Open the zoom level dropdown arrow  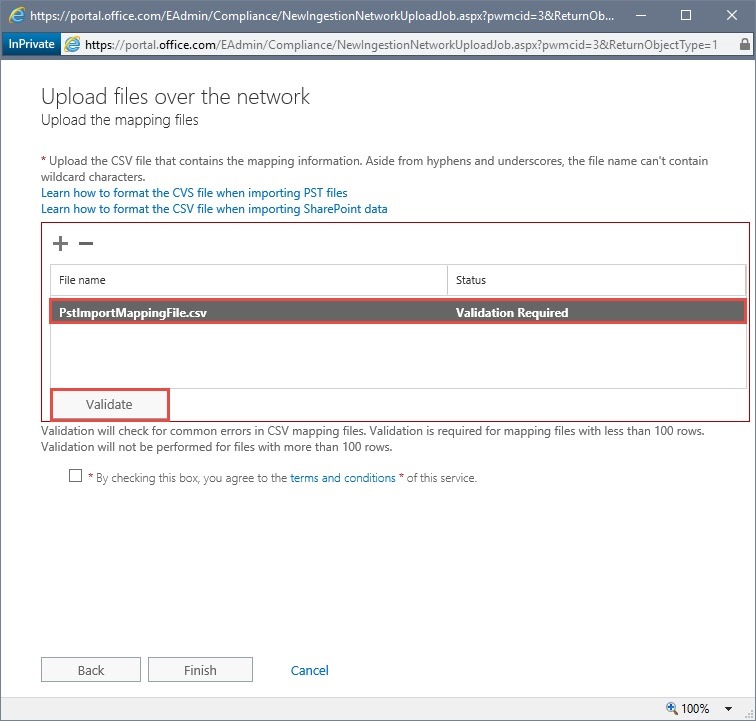(729, 708)
